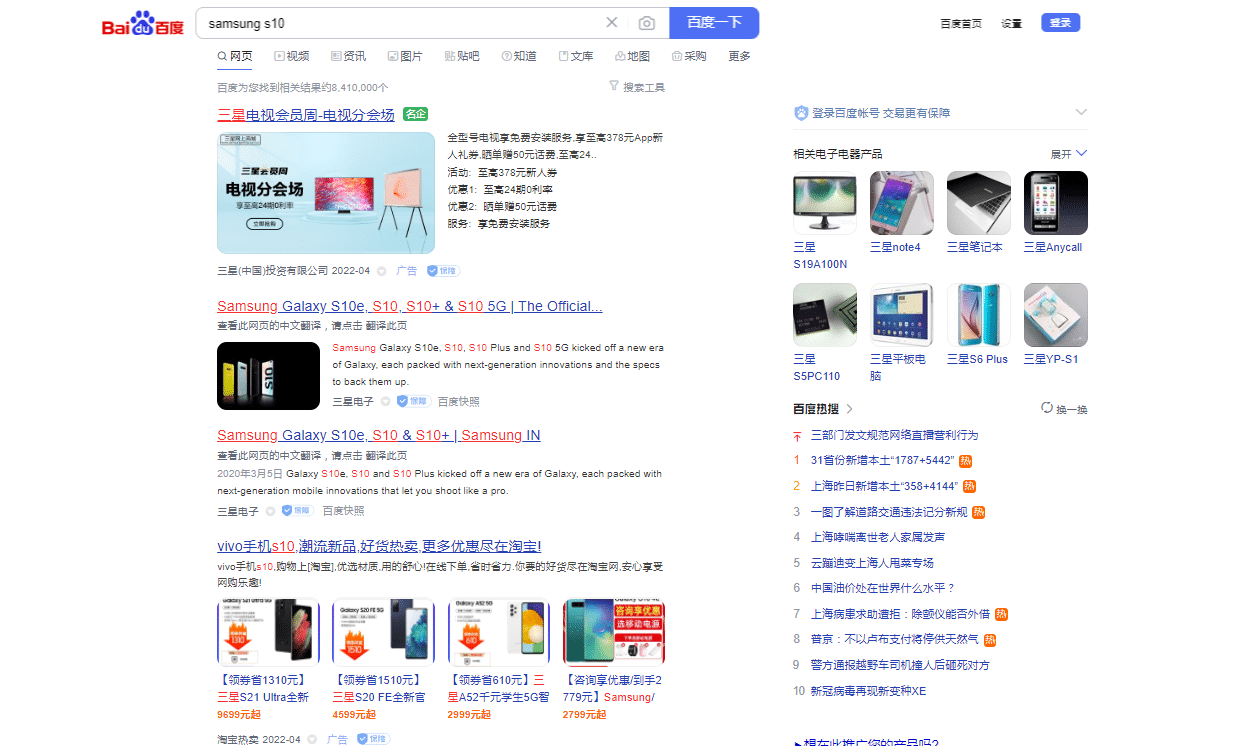Screen dimensions: 1258x746
Task: Click the 名企 badge
Action: point(415,114)
